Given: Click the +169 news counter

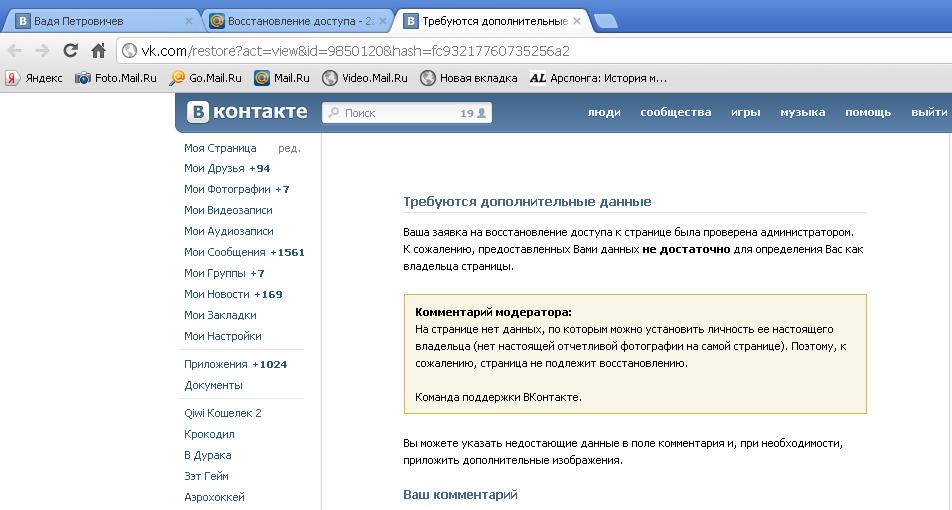Looking at the screenshot, I should [x=268, y=294].
